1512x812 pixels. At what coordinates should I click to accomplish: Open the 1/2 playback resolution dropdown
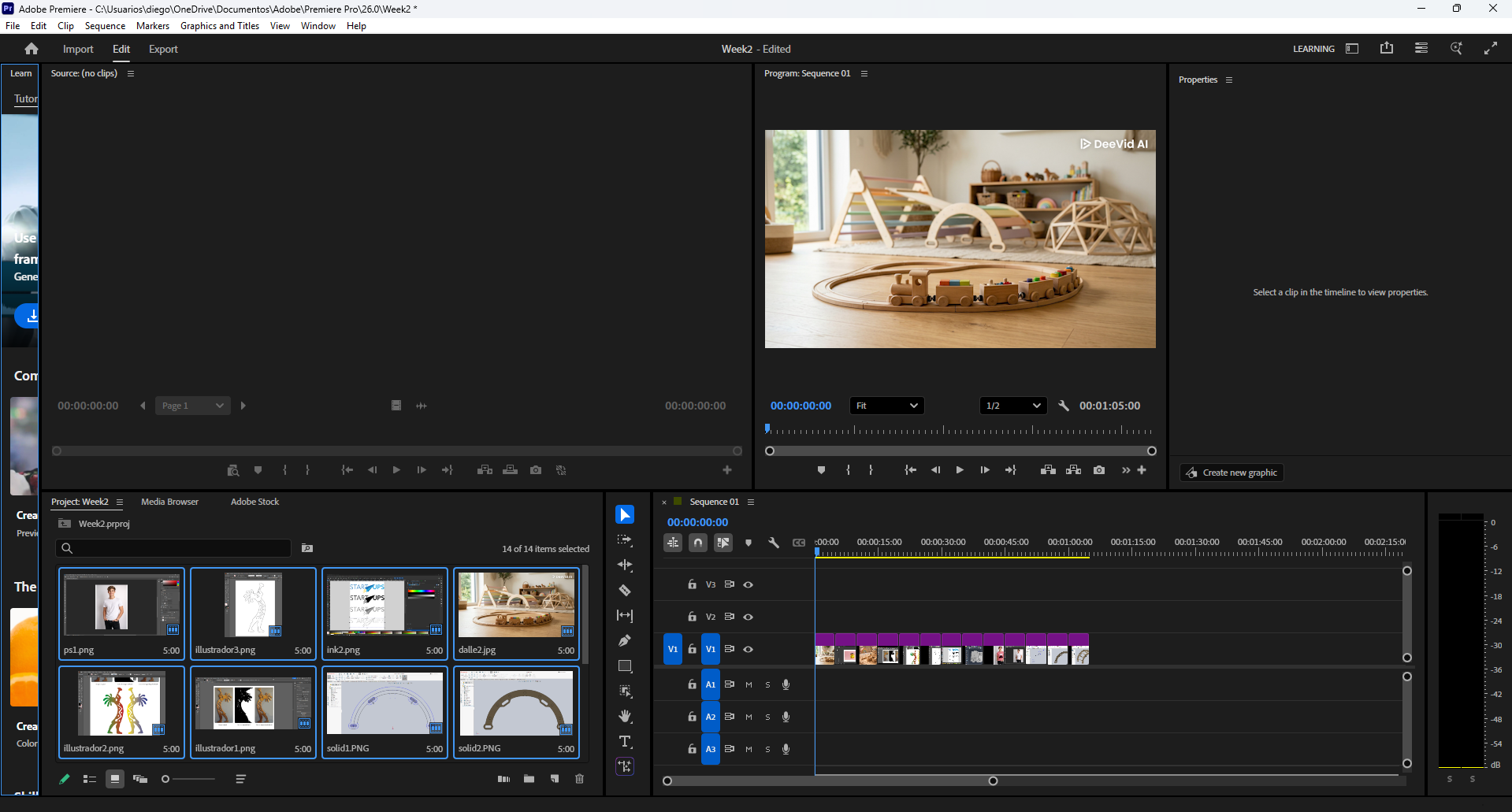coord(1012,405)
